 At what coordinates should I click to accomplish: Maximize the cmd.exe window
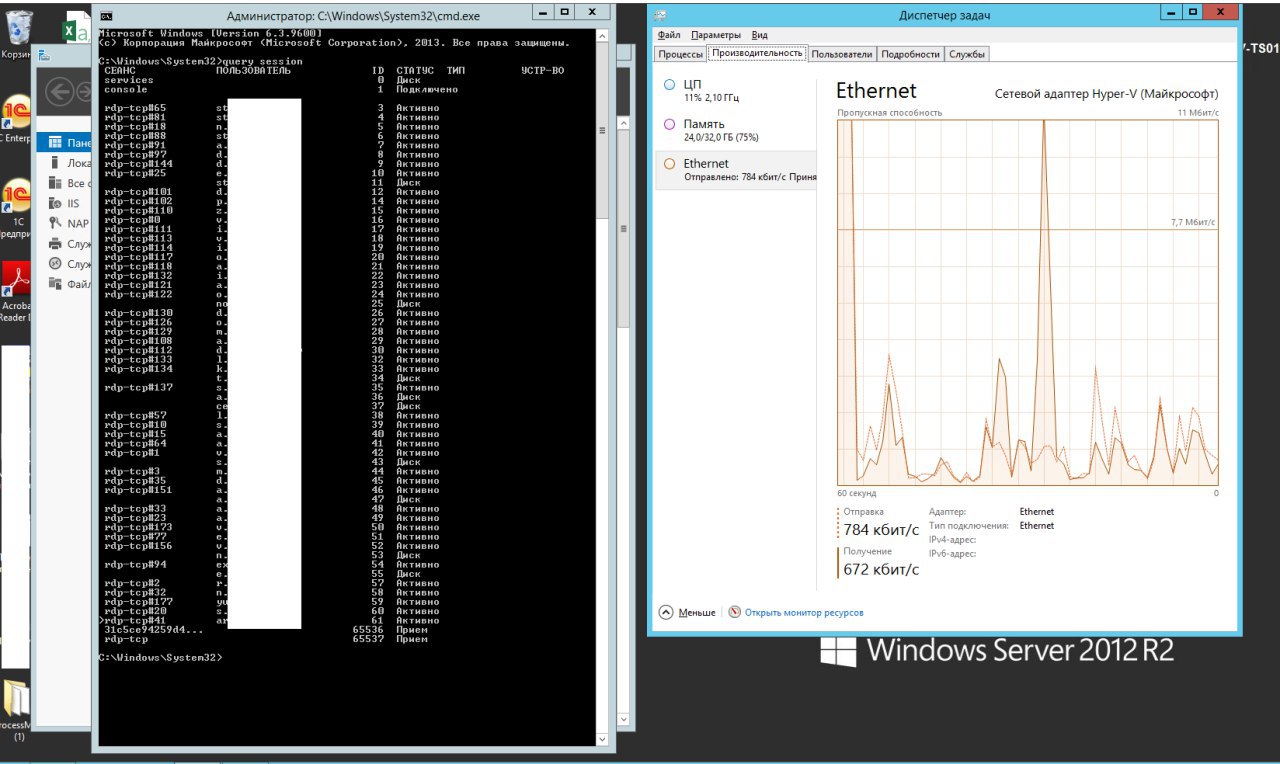564,12
